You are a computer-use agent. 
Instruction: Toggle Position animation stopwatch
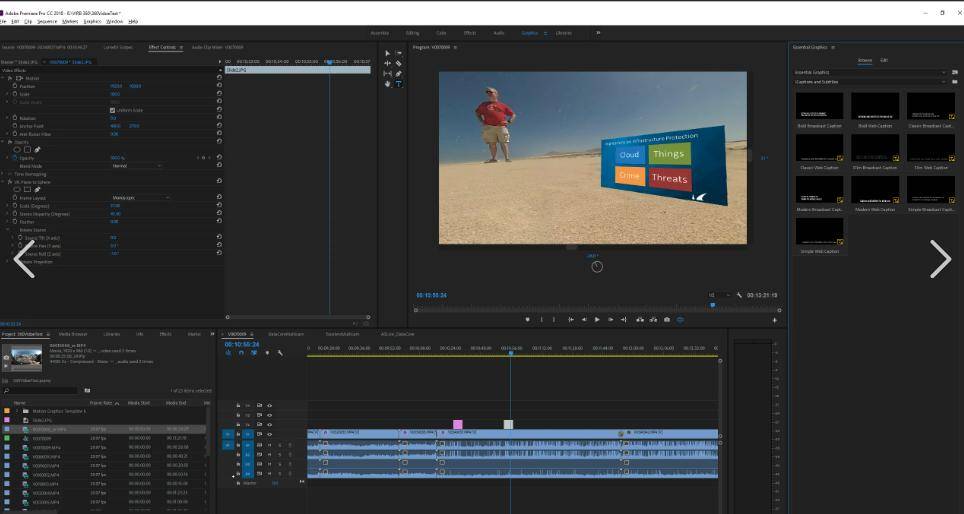tap(13, 86)
